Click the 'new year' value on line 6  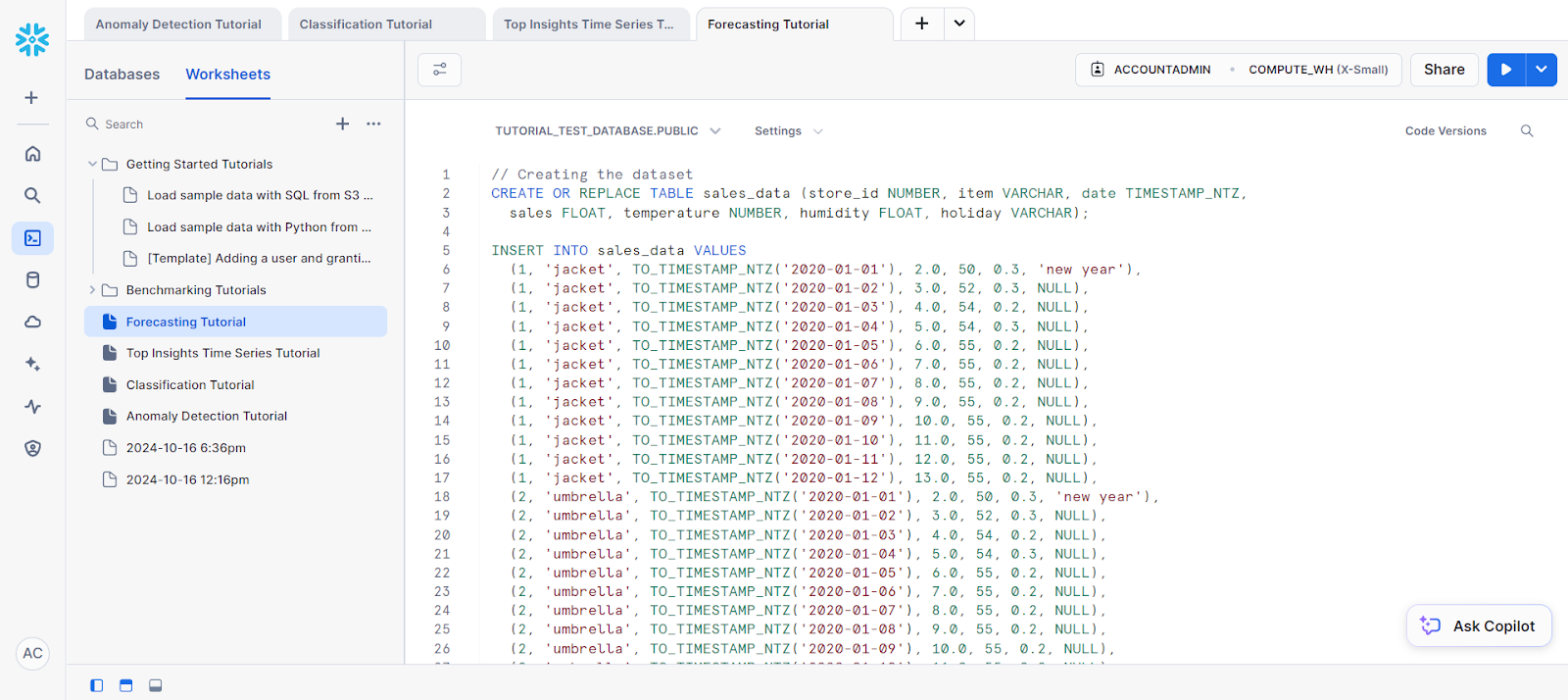1081,270
